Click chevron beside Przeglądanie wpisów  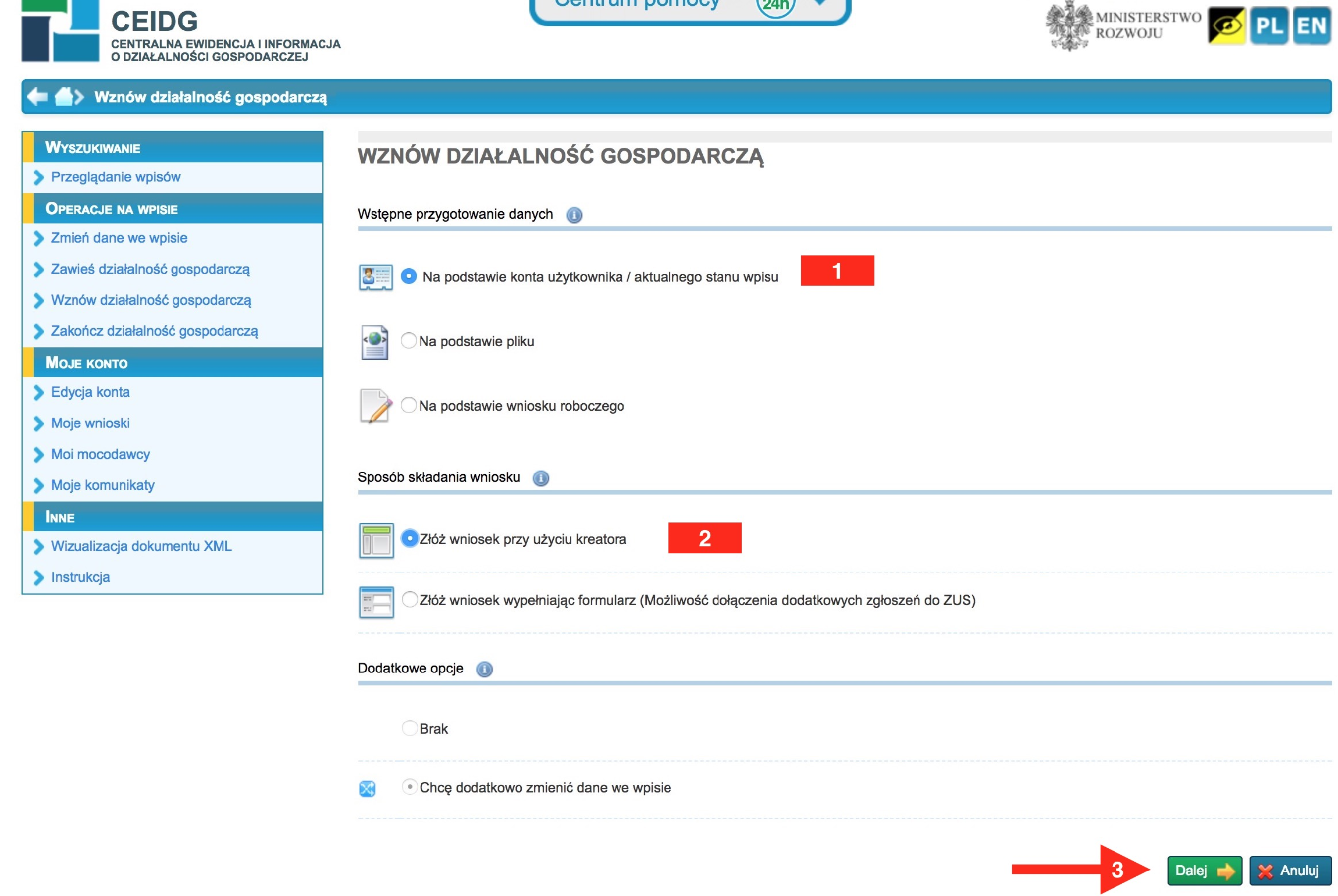pos(39,177)
